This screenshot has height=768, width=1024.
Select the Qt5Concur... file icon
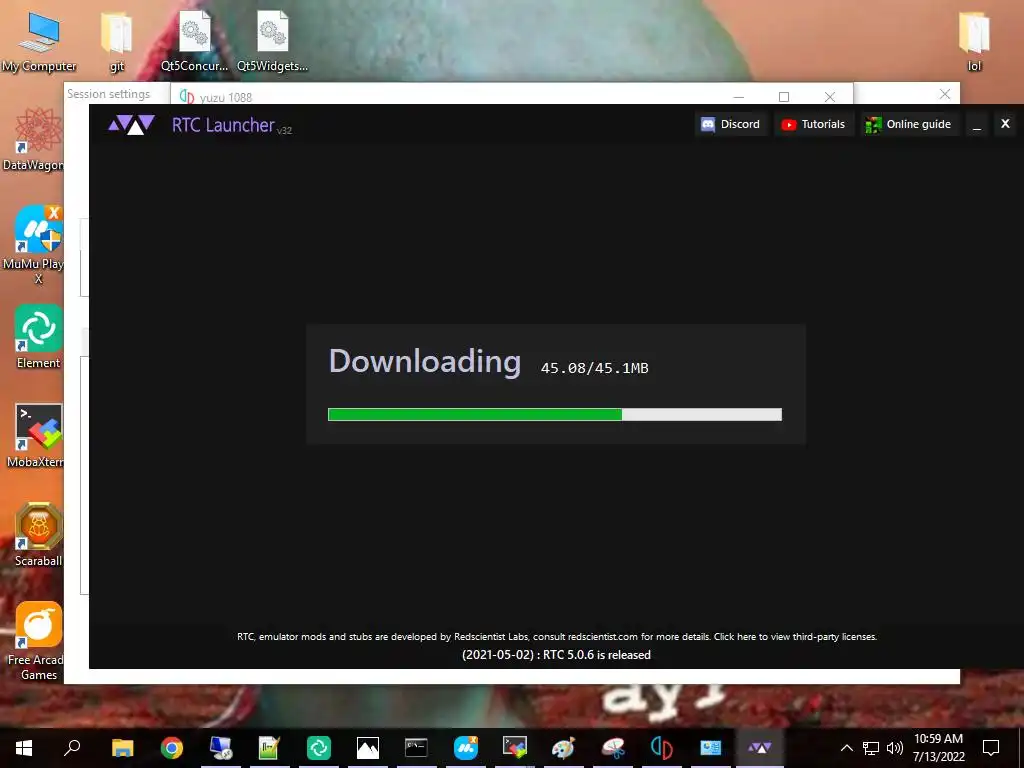pyautogui.click(x=195, y=41)
